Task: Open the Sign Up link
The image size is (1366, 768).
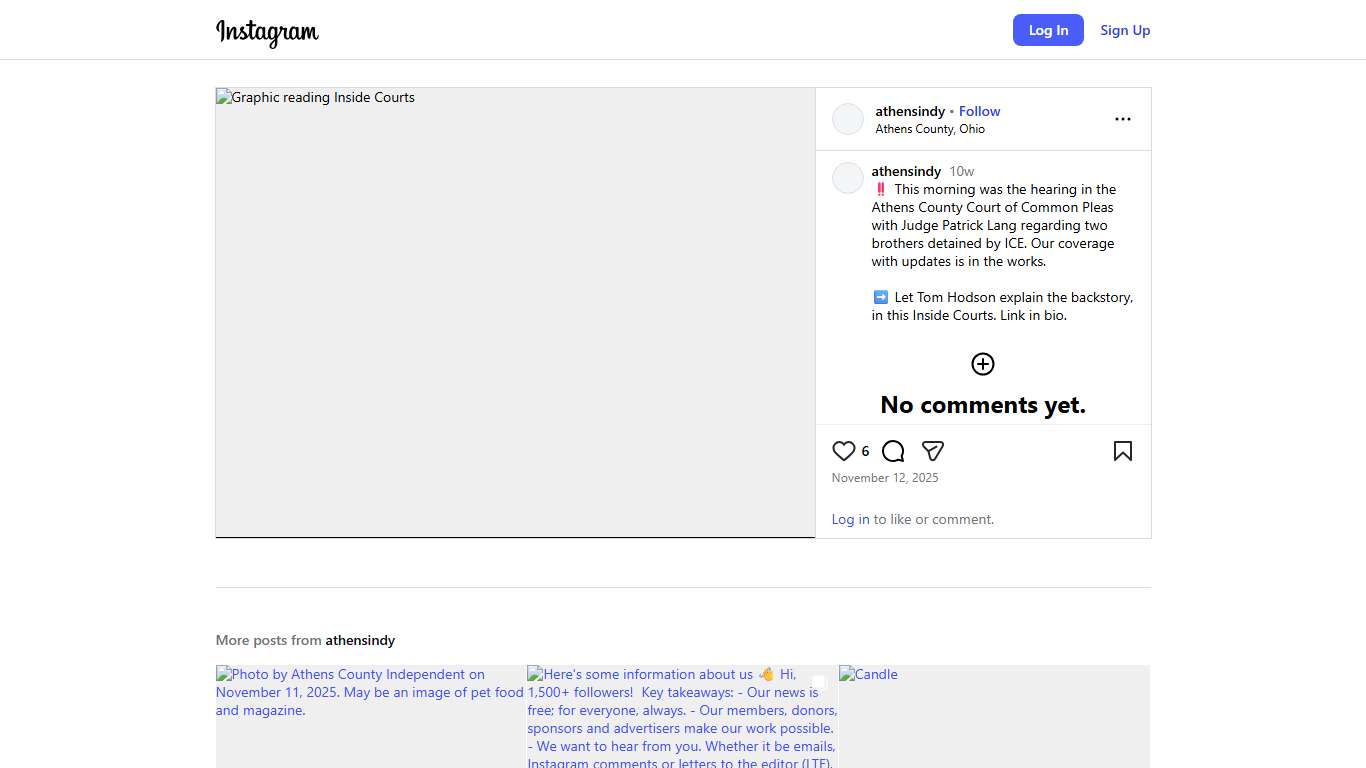Action: coord(1125,30)
